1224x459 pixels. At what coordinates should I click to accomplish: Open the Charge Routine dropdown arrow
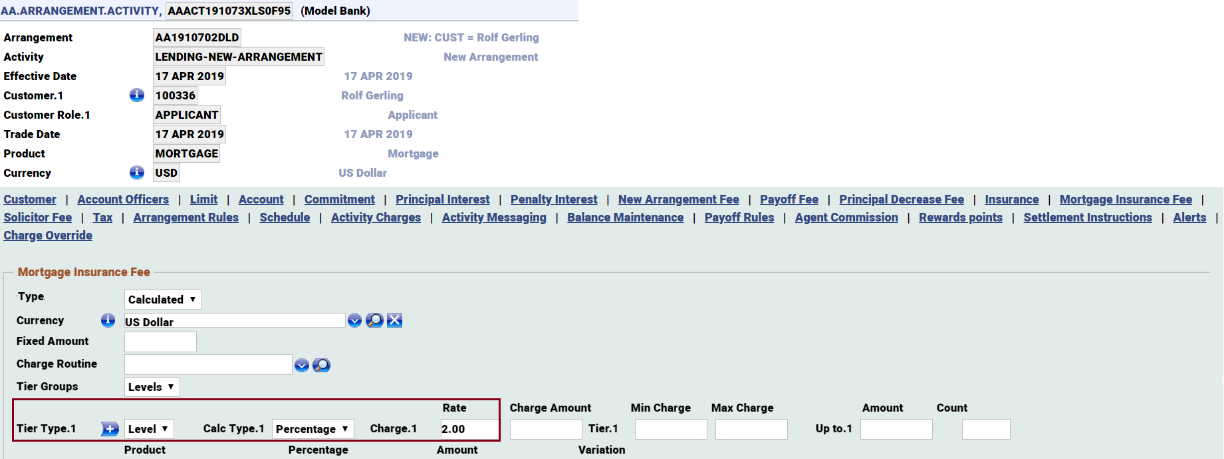(302, 365)
